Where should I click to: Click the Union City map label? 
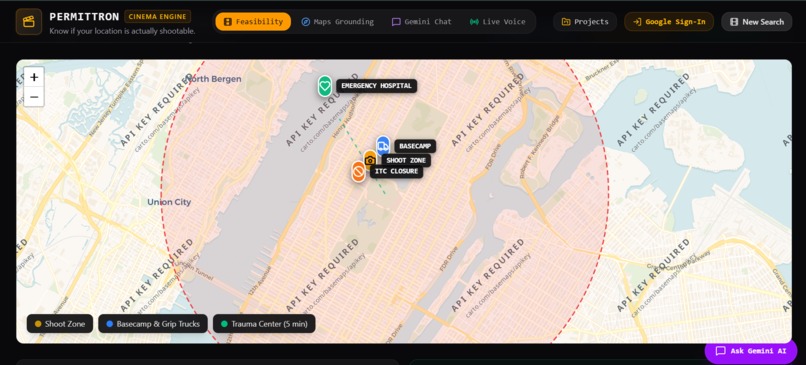point(169,202)
